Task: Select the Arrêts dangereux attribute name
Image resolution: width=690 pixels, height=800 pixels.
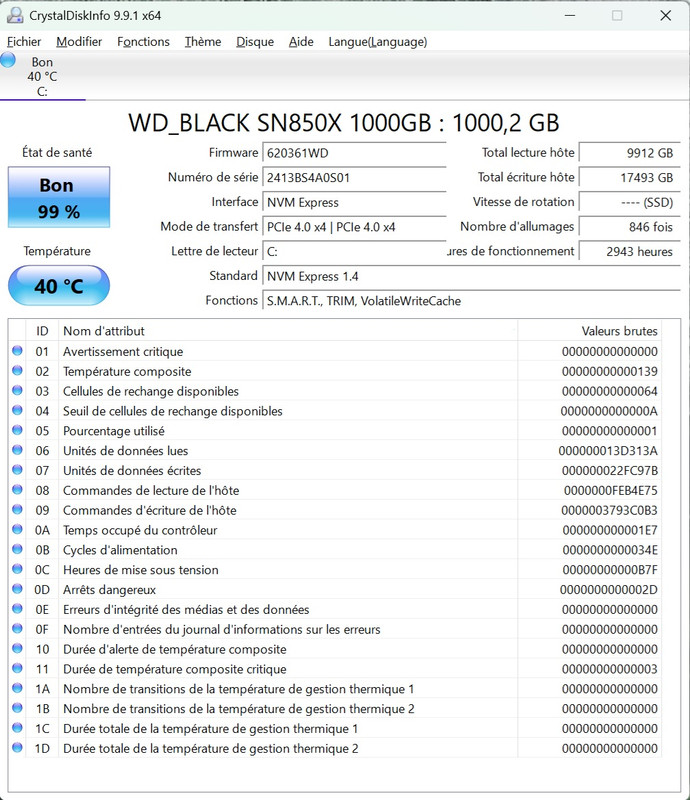Action: tap(109, 590)
